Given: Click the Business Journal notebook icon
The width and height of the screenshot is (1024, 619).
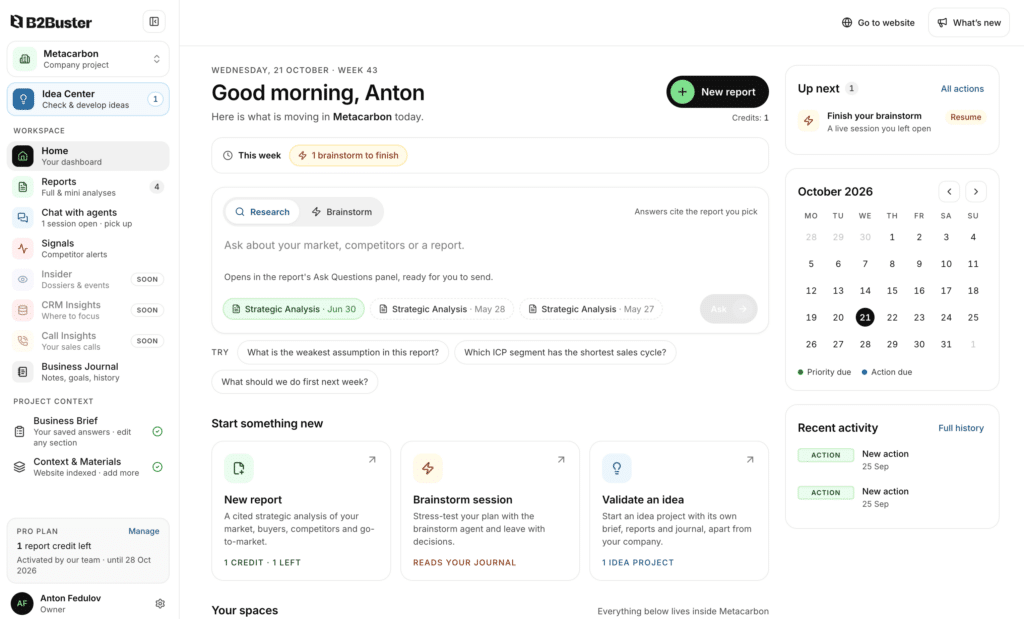Looking at the screenshot, I should [x=23, y=372].
